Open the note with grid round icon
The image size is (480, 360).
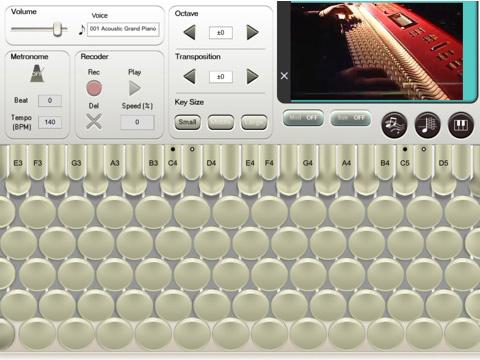(428, 125)
